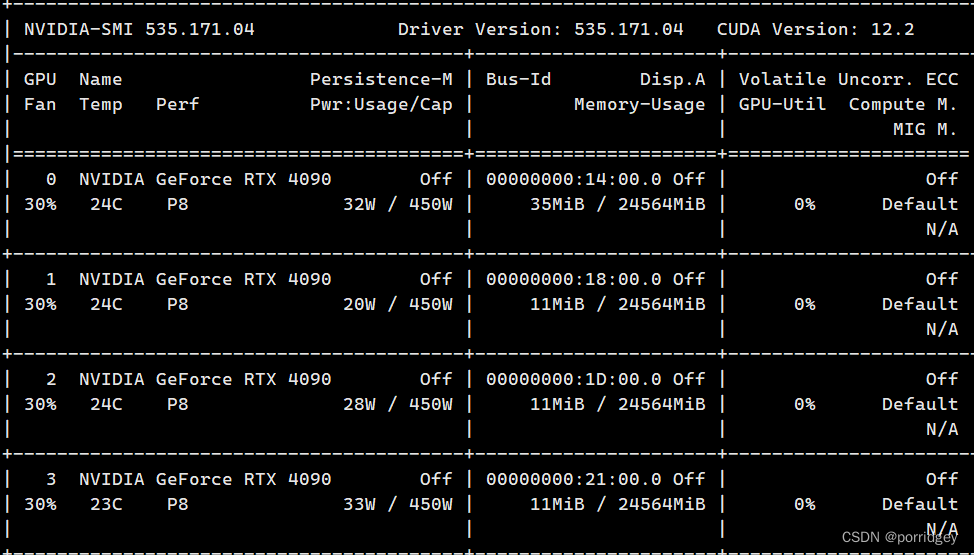974x555 pixels.
Task: Click the 32W / 450W power value
Action: click(x=398, y=204)
